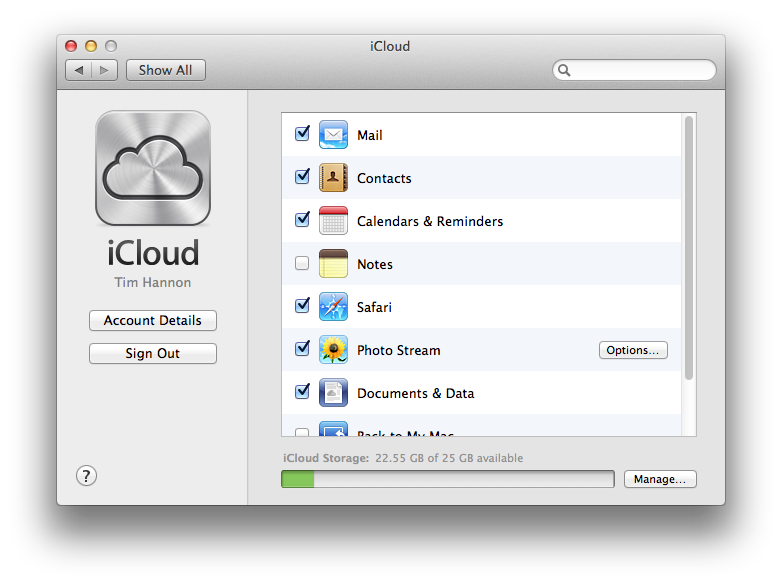Viewport: 782px width, 584px height.
Task: Open Photo Stream Options
Action: click(633, 350)
